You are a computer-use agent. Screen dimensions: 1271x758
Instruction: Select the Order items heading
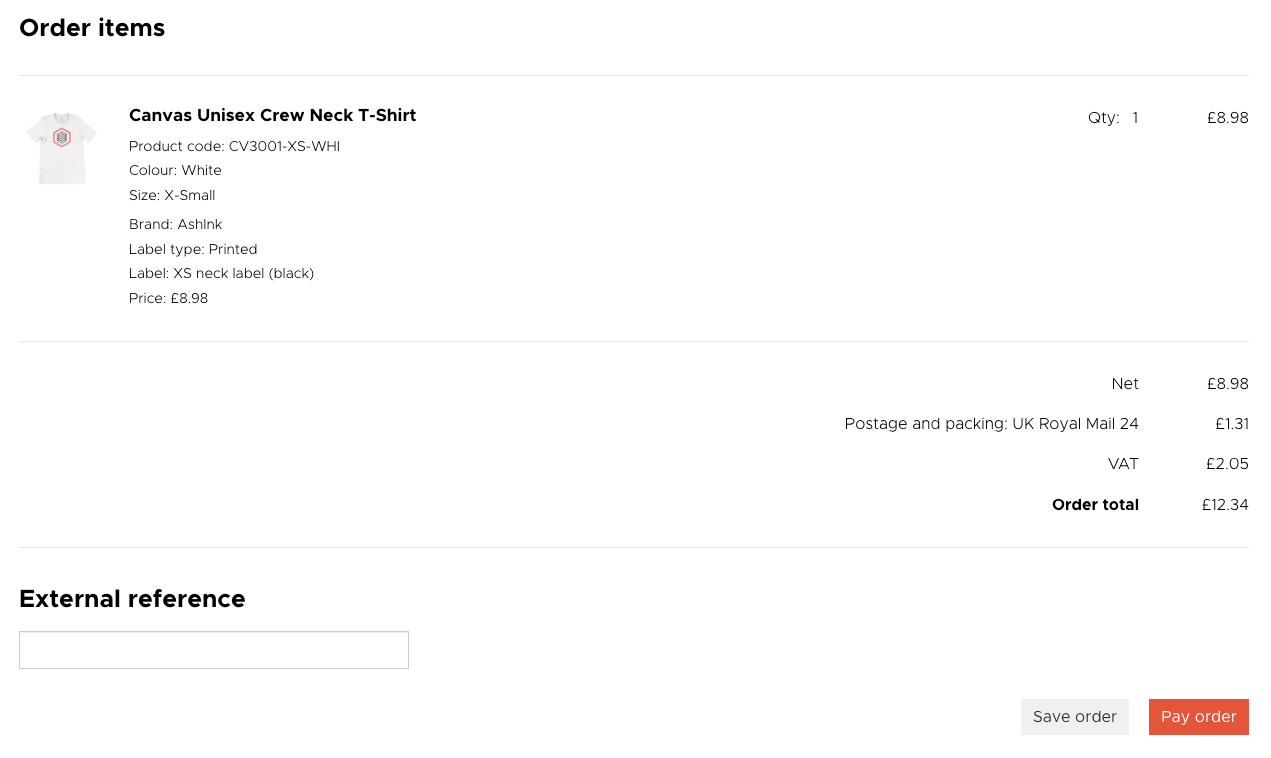pyautogui.click(x=92, y=28)
